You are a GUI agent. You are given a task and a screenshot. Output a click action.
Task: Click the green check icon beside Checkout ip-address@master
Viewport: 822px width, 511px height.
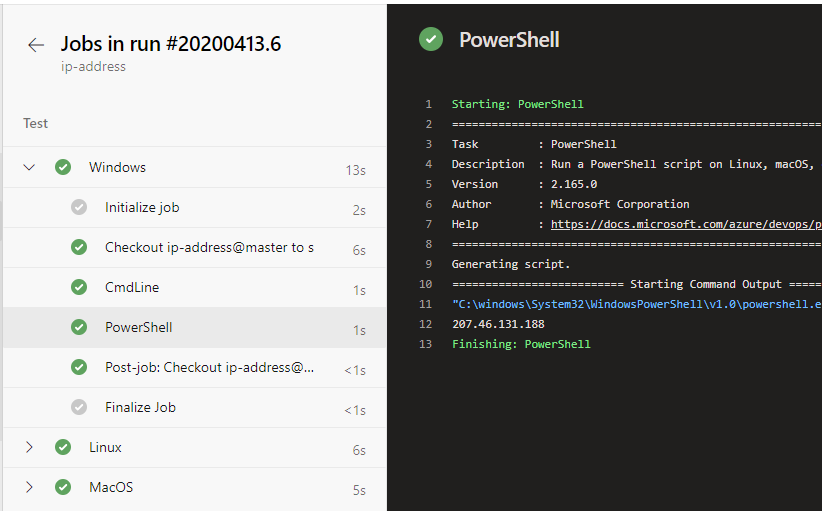pos(79,247)
